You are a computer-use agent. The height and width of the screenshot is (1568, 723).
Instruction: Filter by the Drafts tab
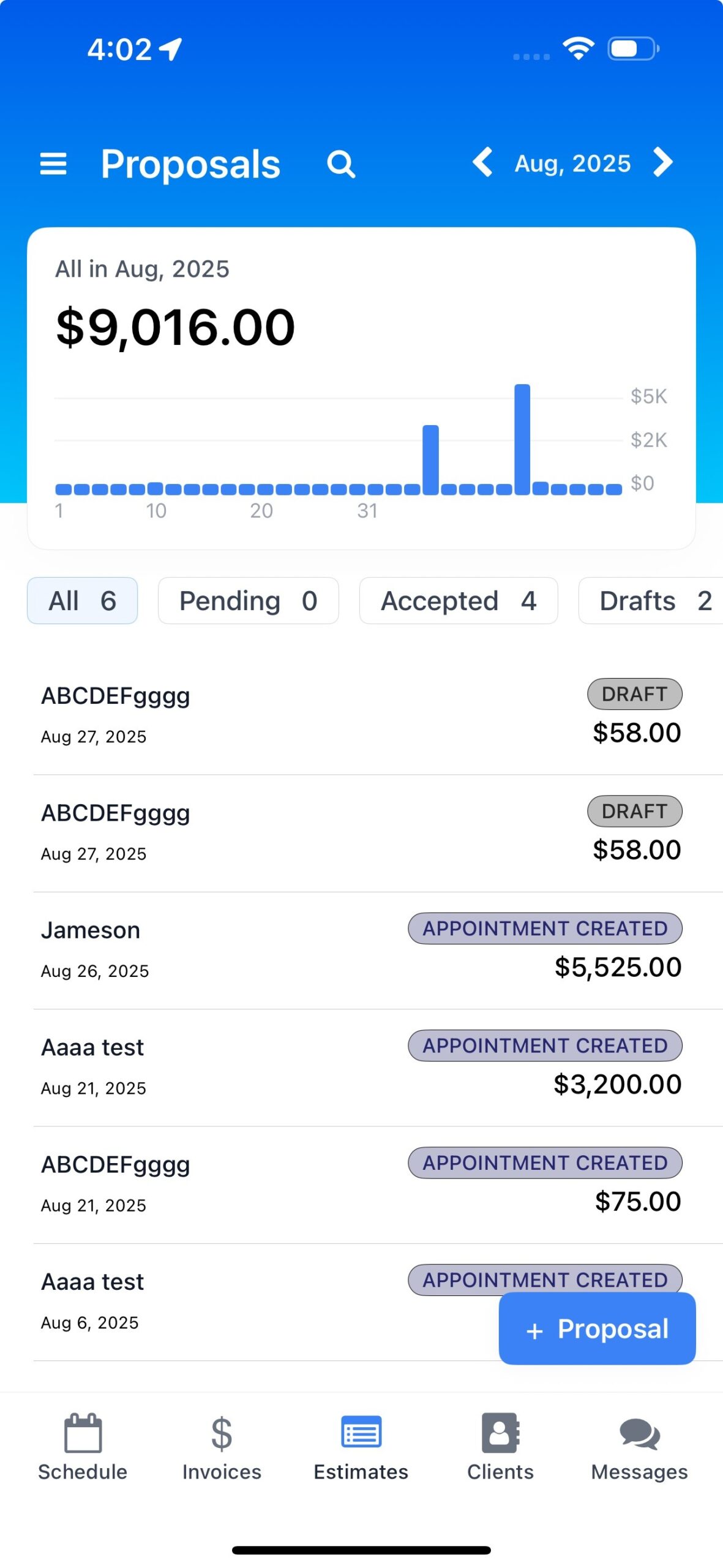point(653,601)
